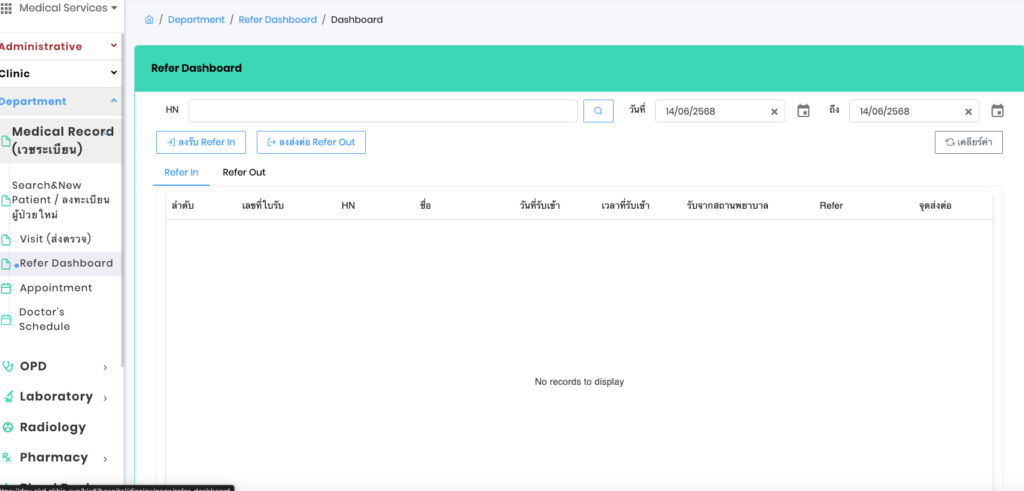Click the ลงส่งต่อ Refer Out button
1024x491 pixels.
(x=311, y=142)
